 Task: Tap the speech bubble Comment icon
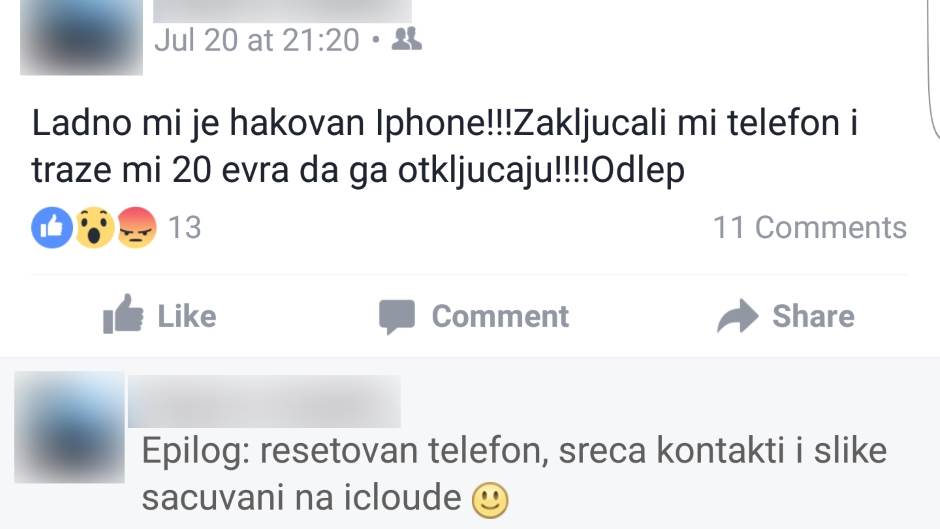point(397,317)
